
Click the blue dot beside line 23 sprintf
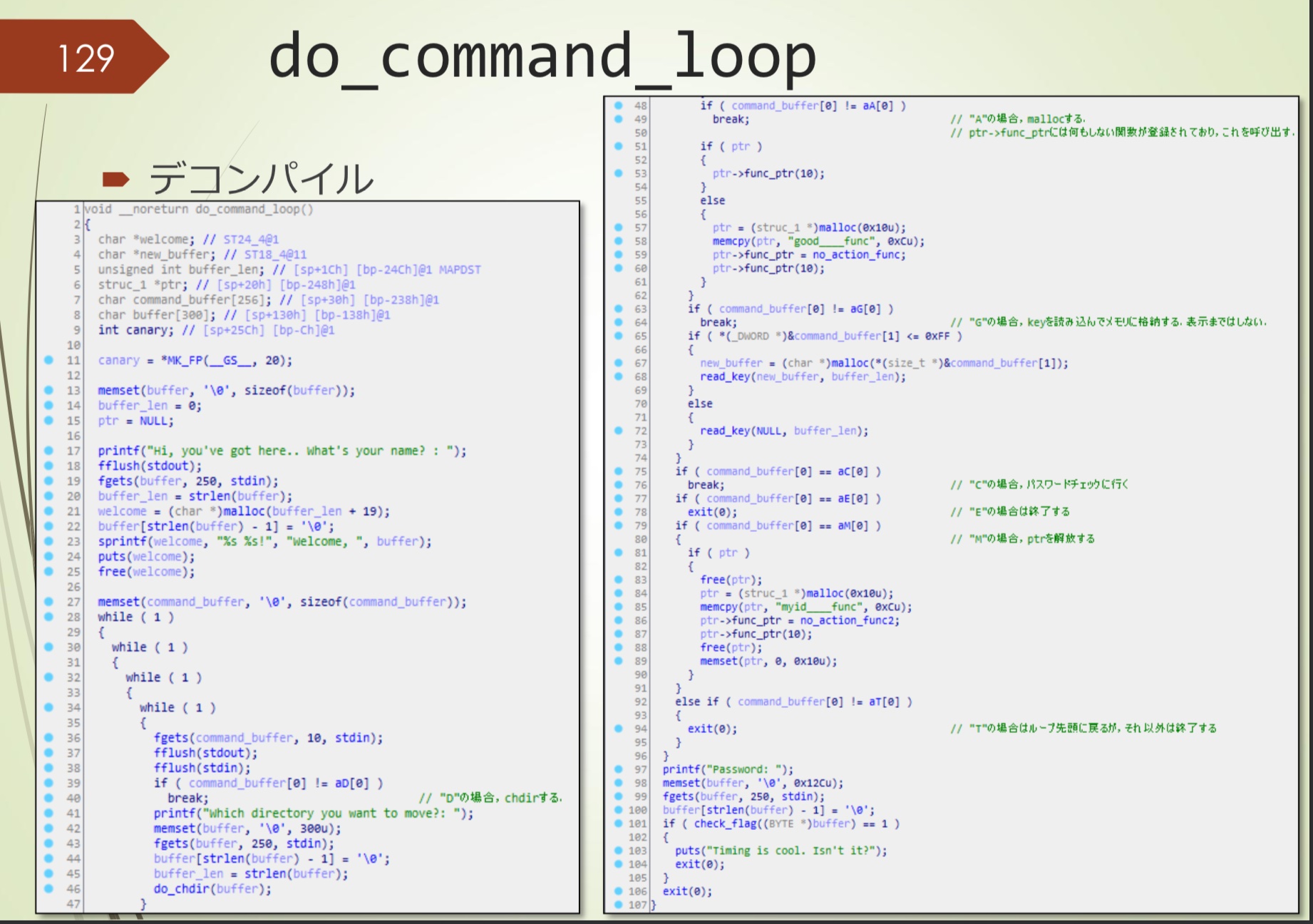point(48,541)
